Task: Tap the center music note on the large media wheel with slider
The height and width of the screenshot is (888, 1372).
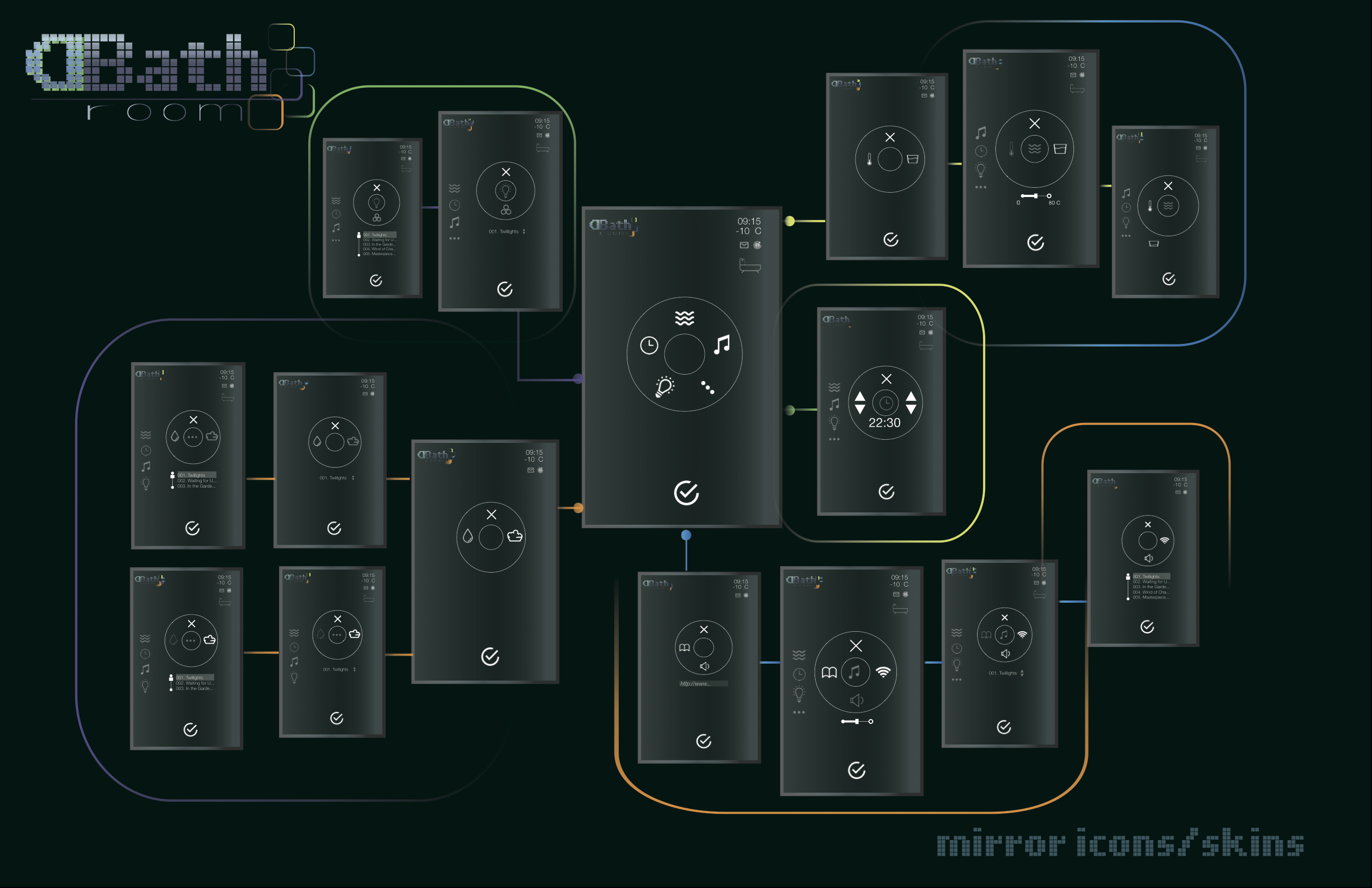Action: click(x=855, y=672)
